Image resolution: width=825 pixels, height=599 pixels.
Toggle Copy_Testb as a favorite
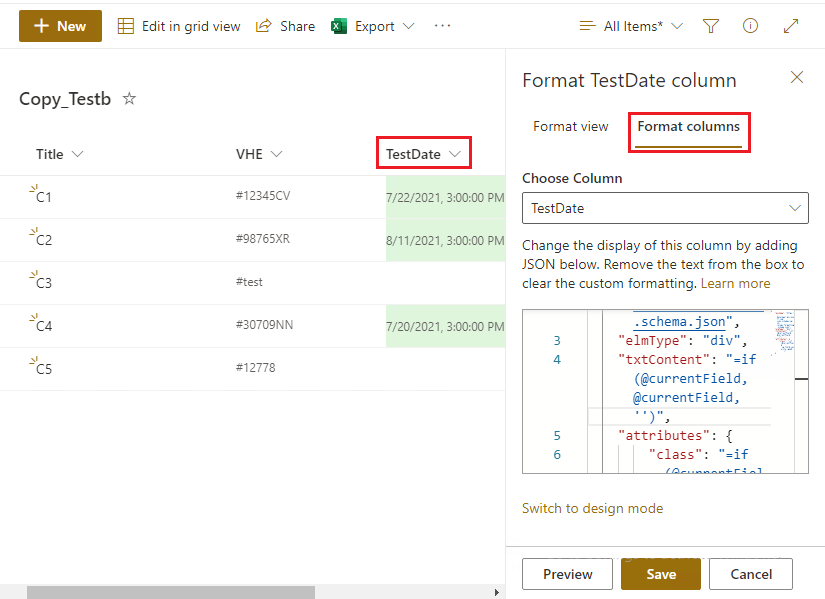tap(129, 99)
